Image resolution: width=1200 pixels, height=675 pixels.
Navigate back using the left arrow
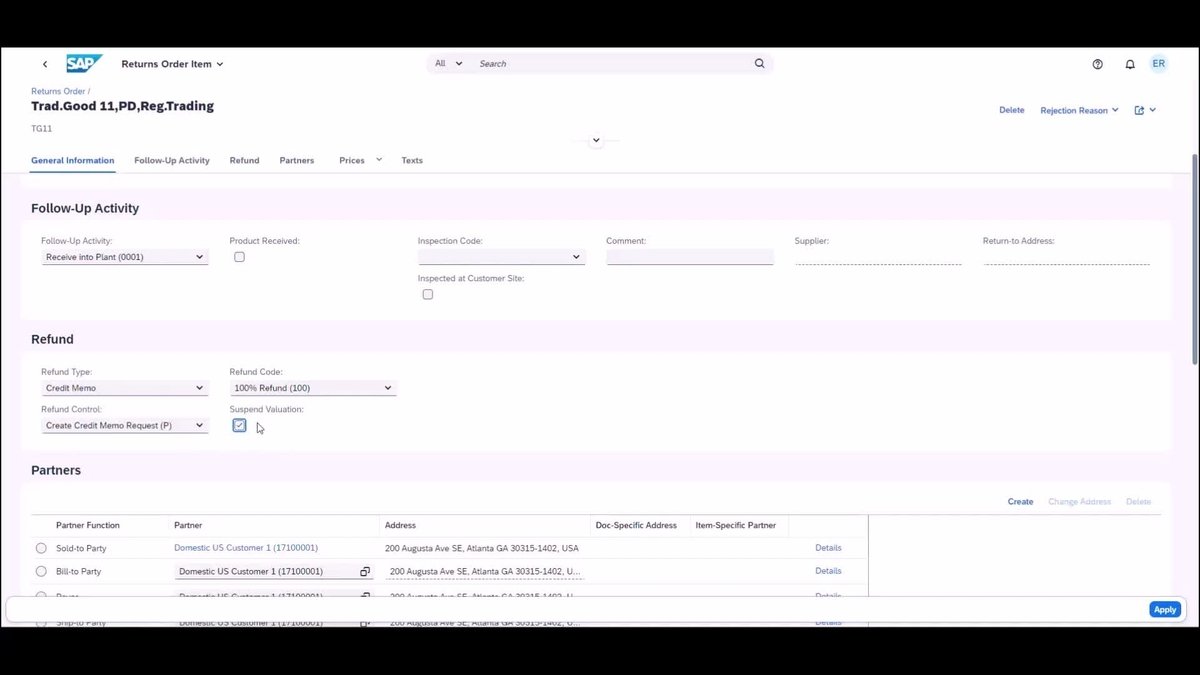(x=45, y=63)
